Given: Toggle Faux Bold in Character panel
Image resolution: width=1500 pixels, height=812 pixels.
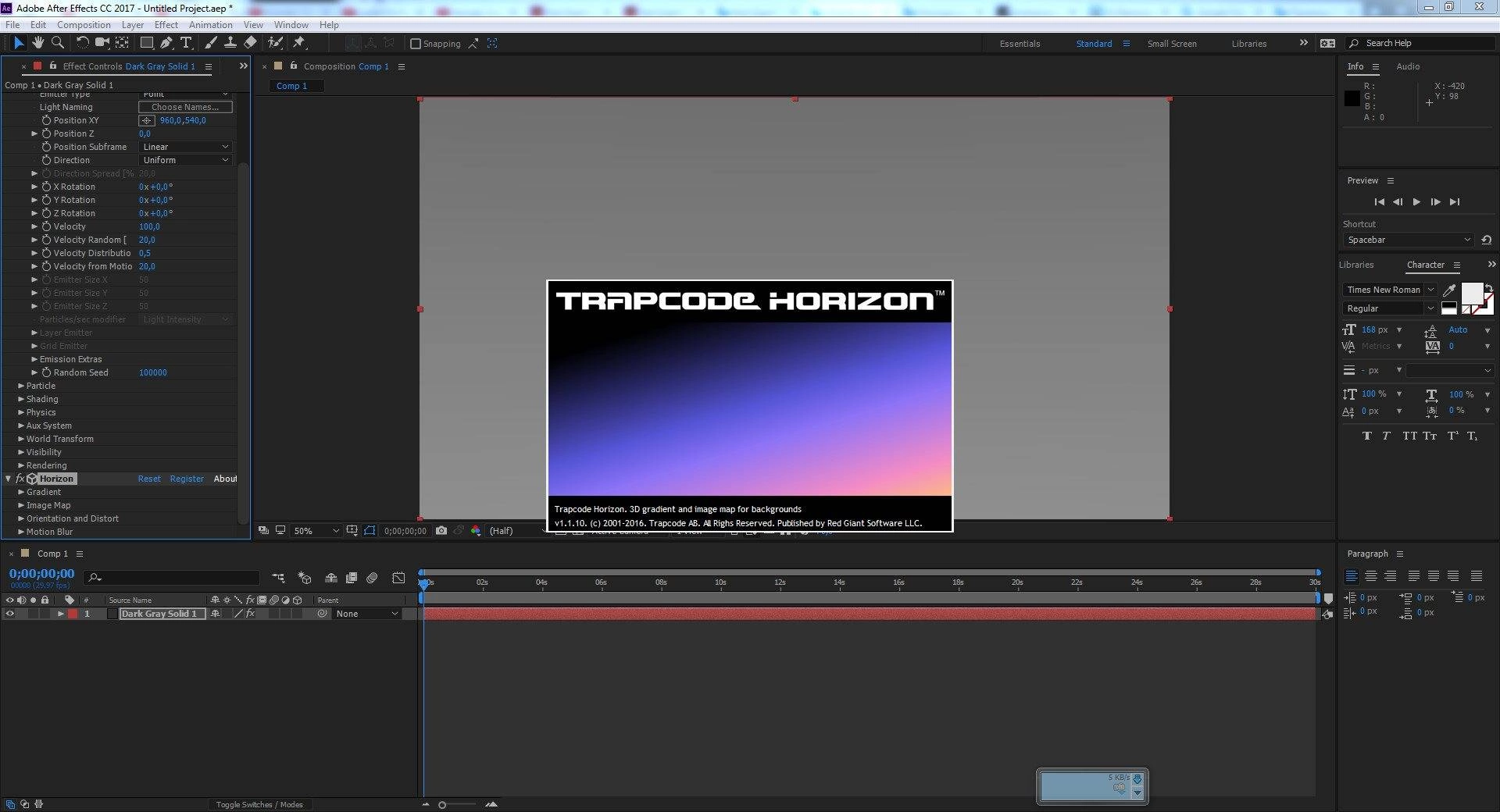Looking at the screenshot, I should tap(1366, 436).
